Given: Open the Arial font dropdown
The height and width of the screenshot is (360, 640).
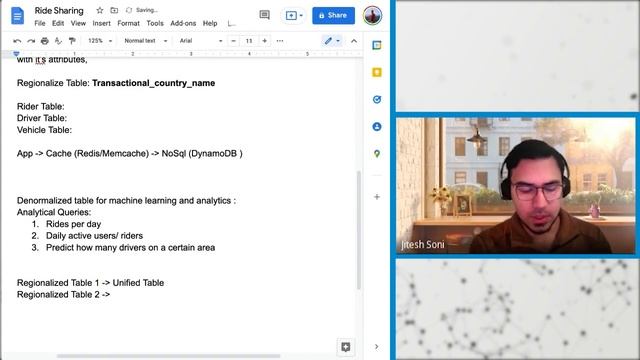Looking at the screenshot, I should click(201, 41).
